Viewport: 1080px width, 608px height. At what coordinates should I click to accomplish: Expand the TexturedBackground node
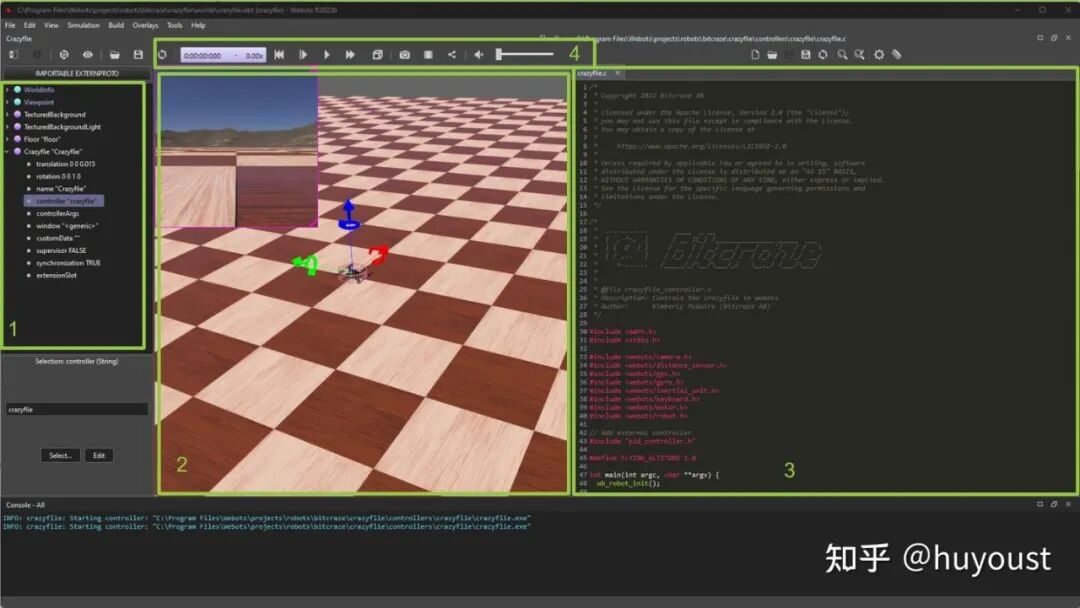pos(8,114)
